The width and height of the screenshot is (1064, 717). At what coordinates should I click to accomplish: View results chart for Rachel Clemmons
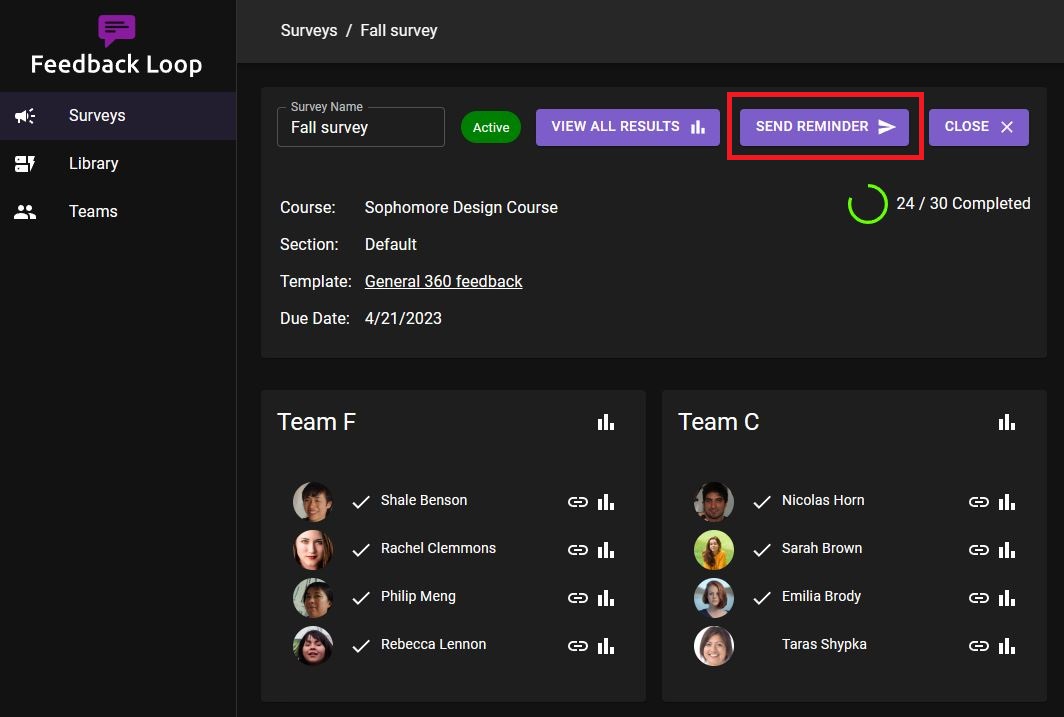(606, 550)
